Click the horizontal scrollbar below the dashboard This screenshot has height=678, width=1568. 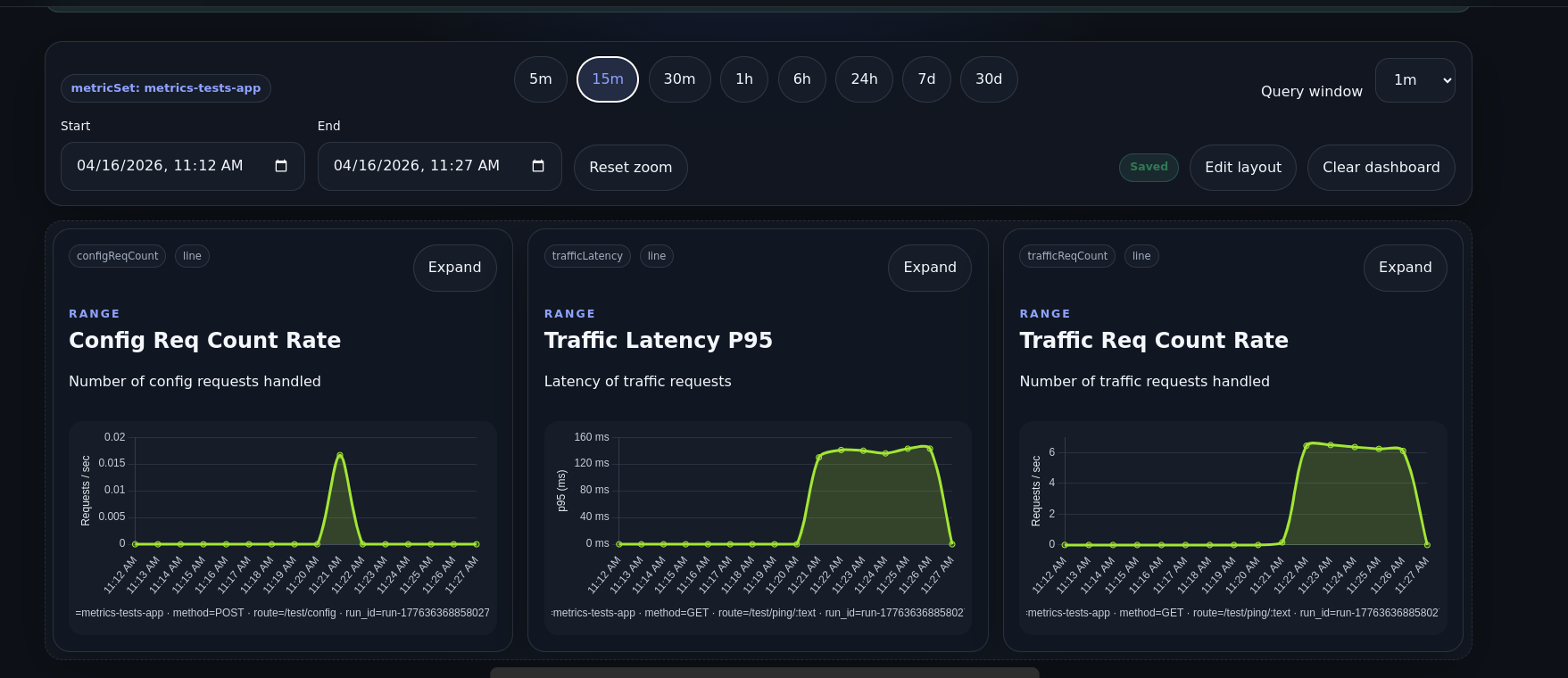pyautogui.click(x=765, y=673)
